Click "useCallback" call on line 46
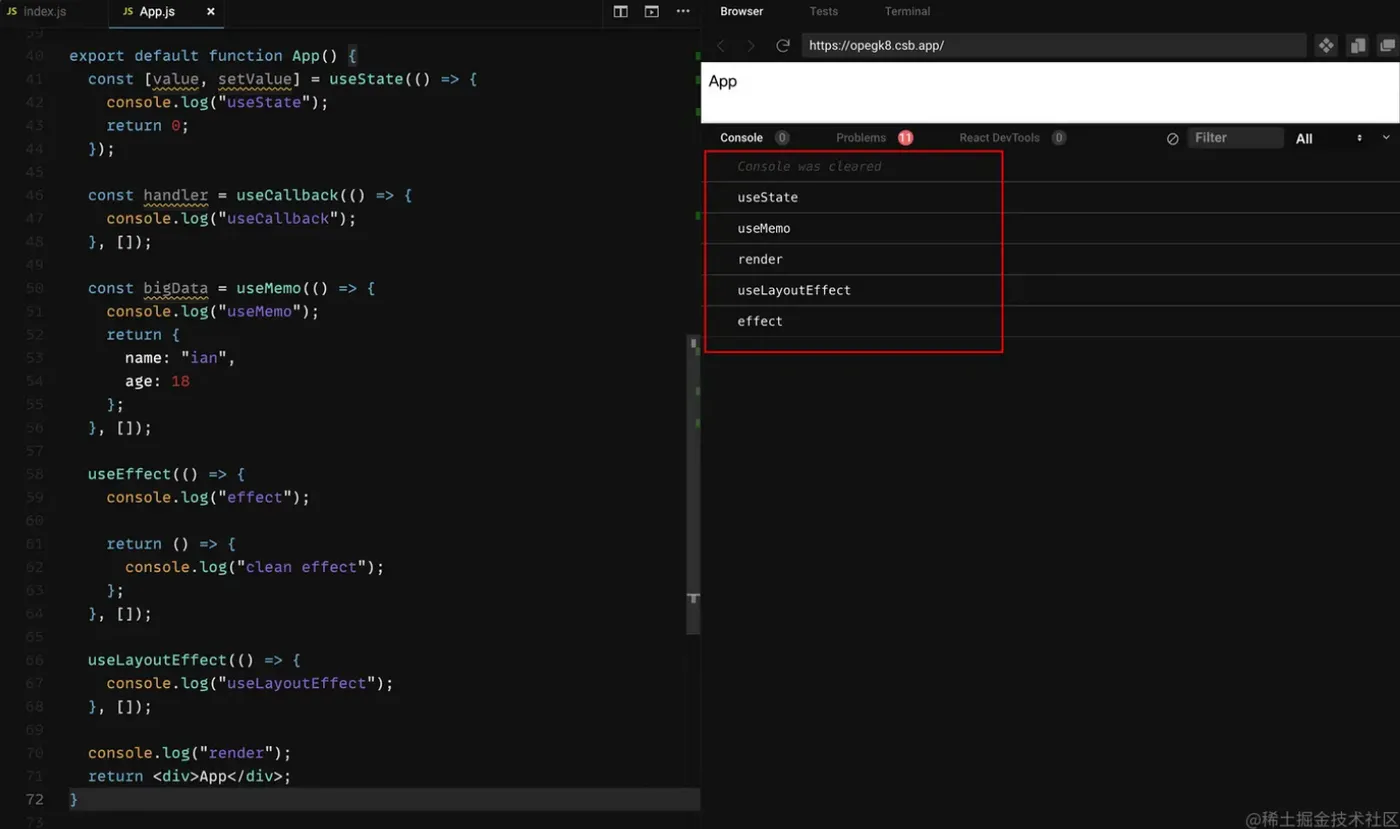The width and height of the screenshot is (1400, 829). (287, 195)
